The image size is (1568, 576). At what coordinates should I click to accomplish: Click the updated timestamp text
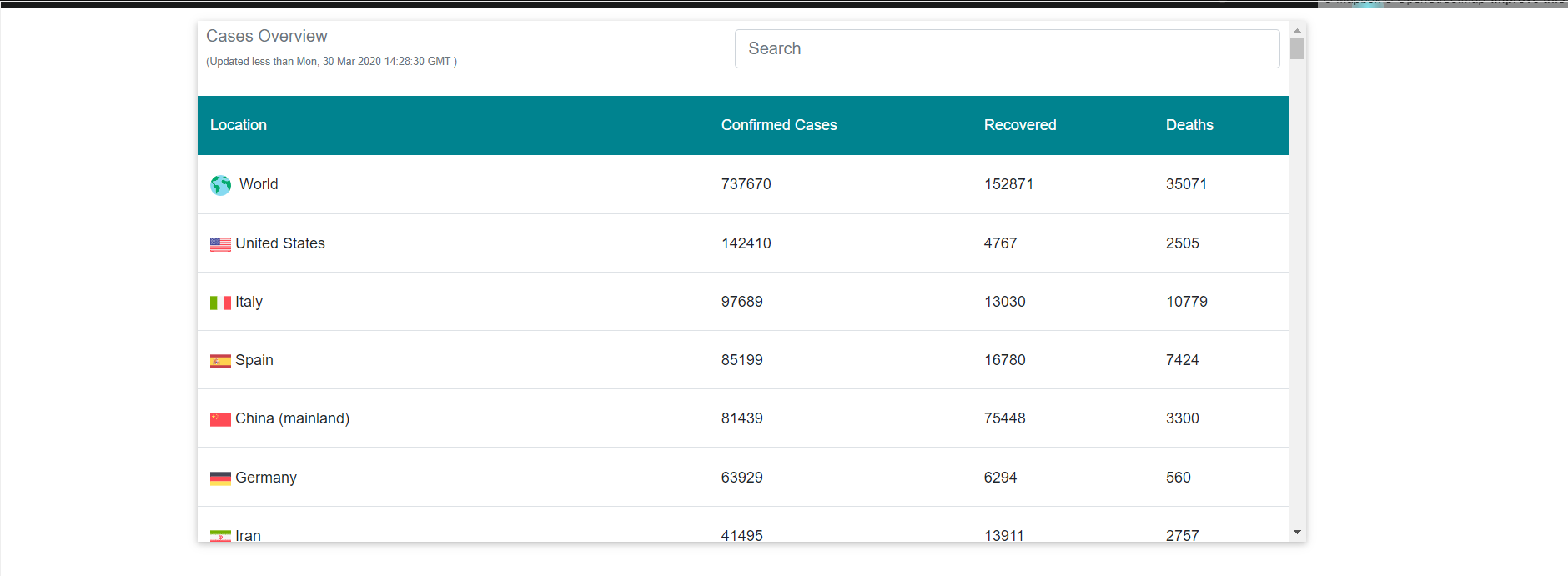(331, 62)
